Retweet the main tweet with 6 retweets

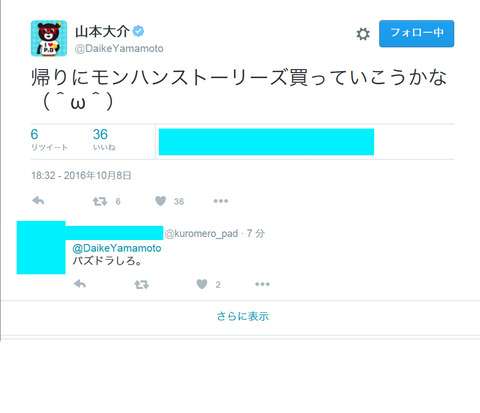pyautogui.click(x=100, y=201)
